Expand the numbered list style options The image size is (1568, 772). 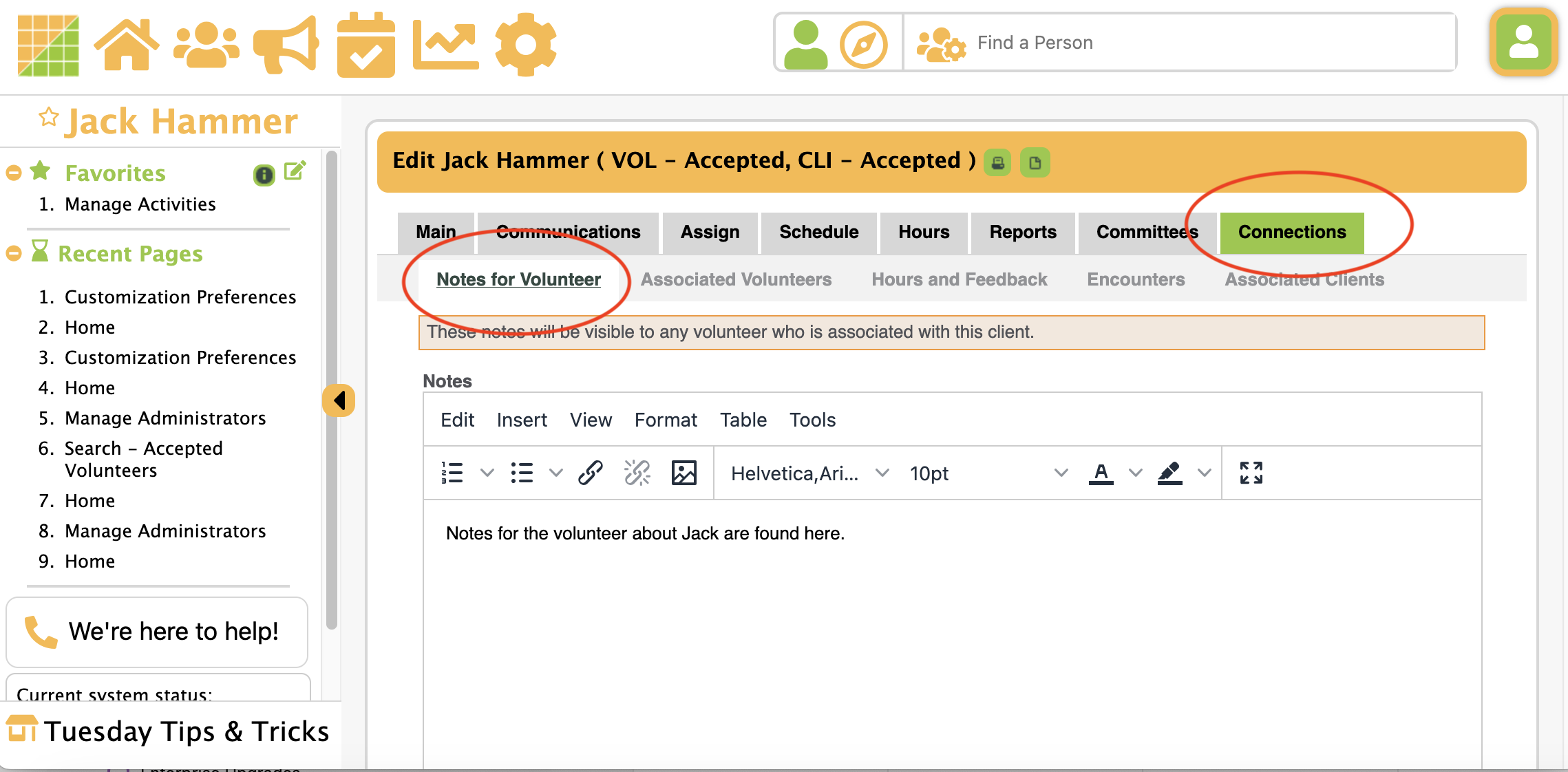[x=487, y=473]
